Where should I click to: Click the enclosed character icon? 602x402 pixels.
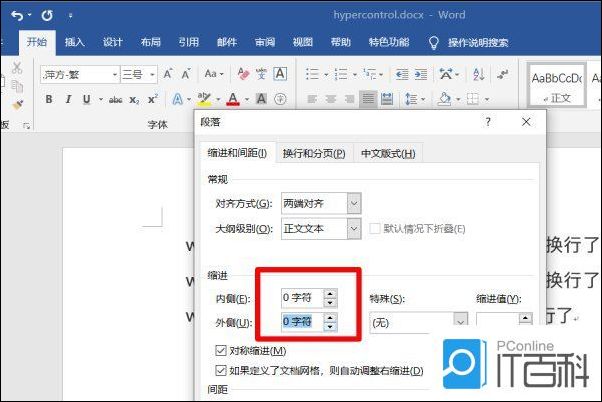[x=280, y=99]
